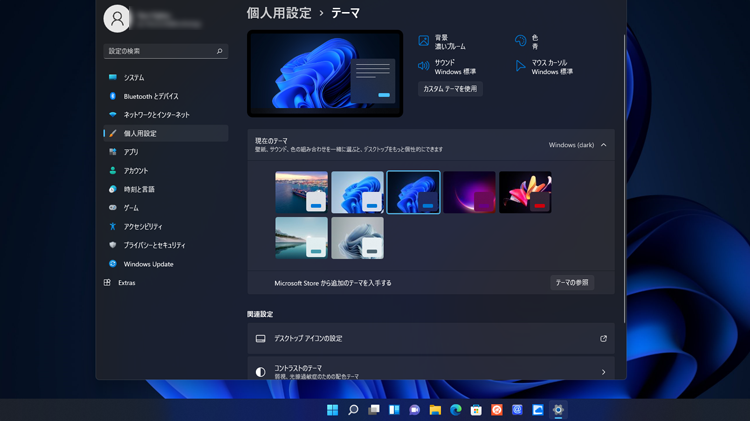750x421 pixels.
Task: Open File Explorer from the taskbar
Action: 435,410
